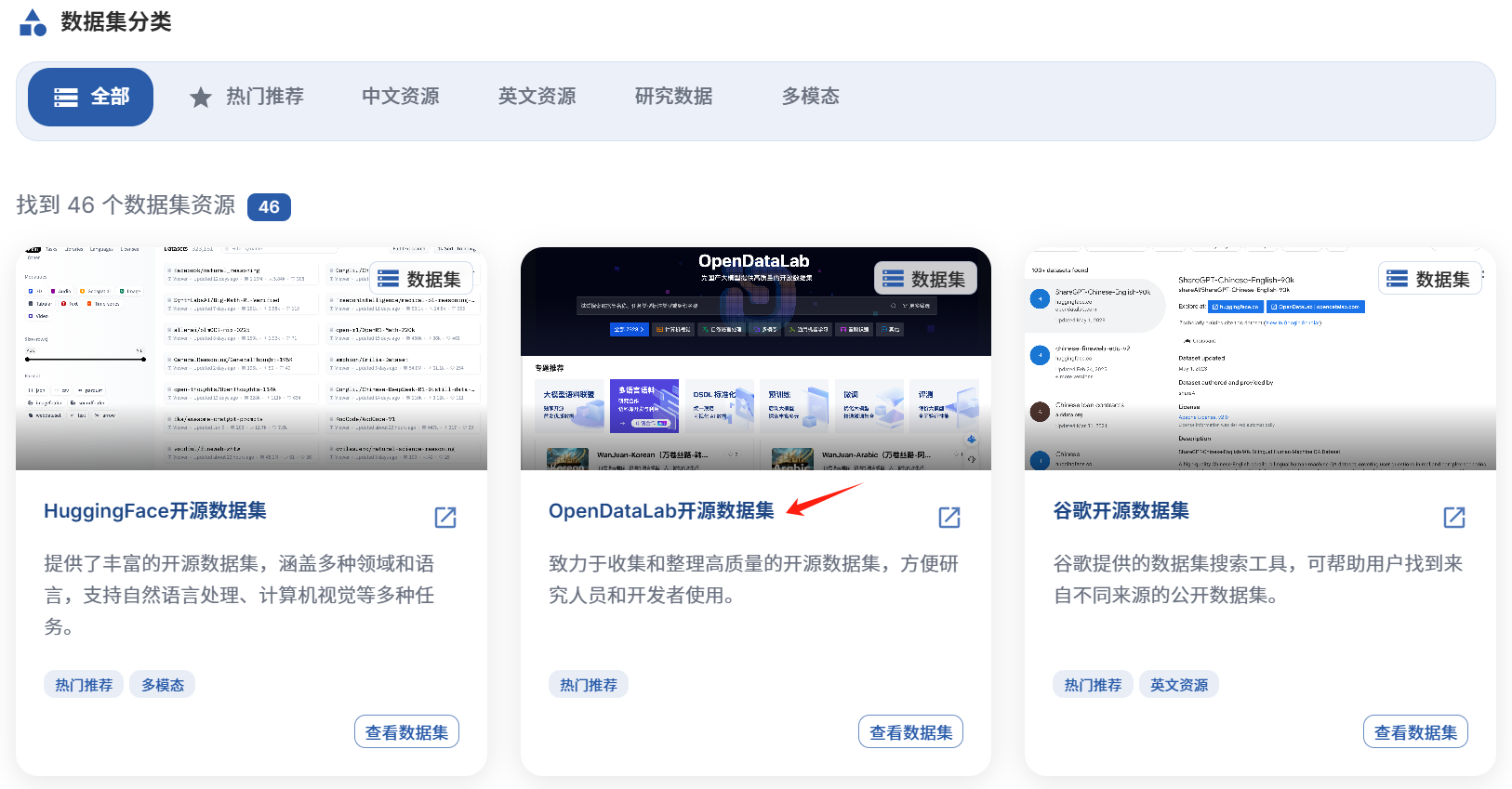Click the 找到 46 个数据集资源 text
1512x789 pixels.
pyautogui.click(x=126, y=205)
